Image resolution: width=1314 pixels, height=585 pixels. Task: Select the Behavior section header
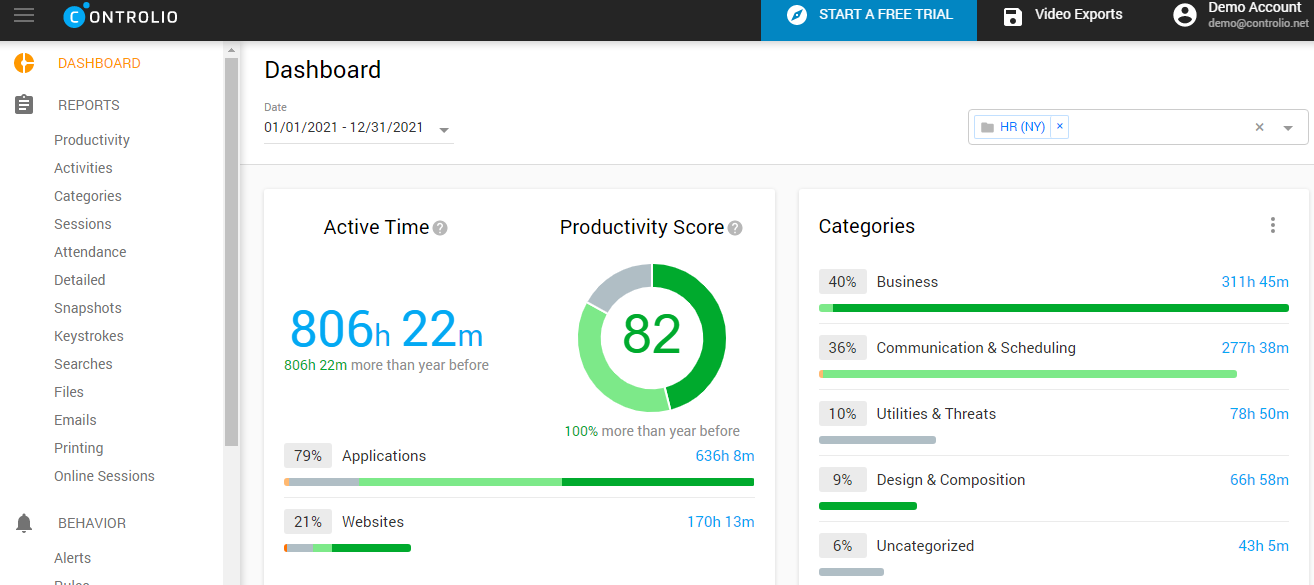[92, 523]
